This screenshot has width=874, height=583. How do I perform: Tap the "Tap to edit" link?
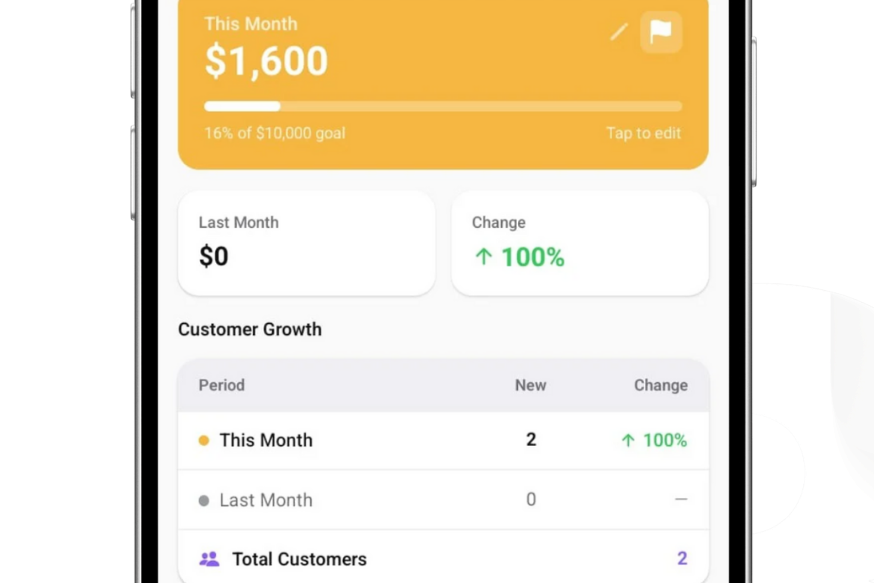[643, 133]
